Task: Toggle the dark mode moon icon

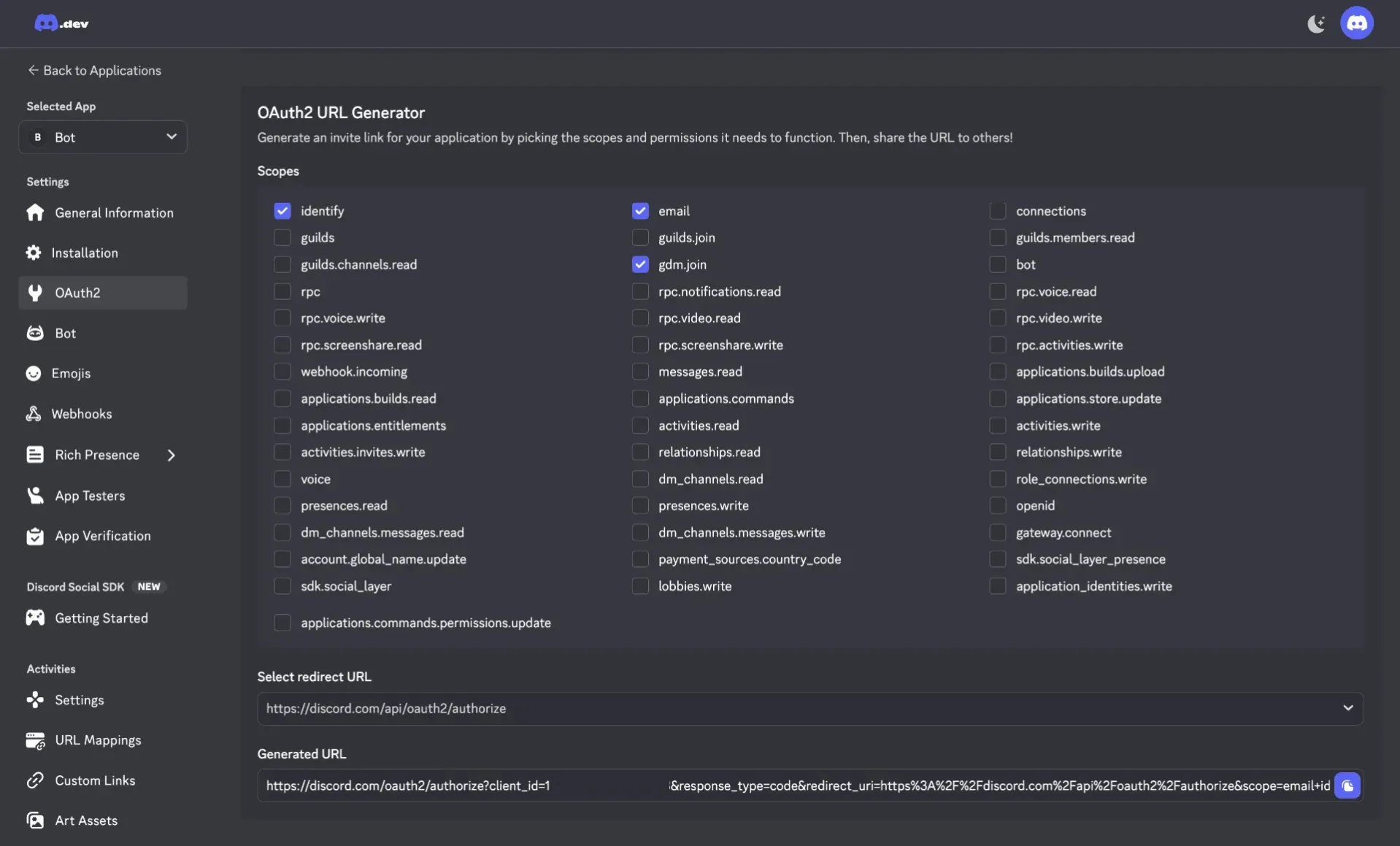Action: coord(1315,23)
